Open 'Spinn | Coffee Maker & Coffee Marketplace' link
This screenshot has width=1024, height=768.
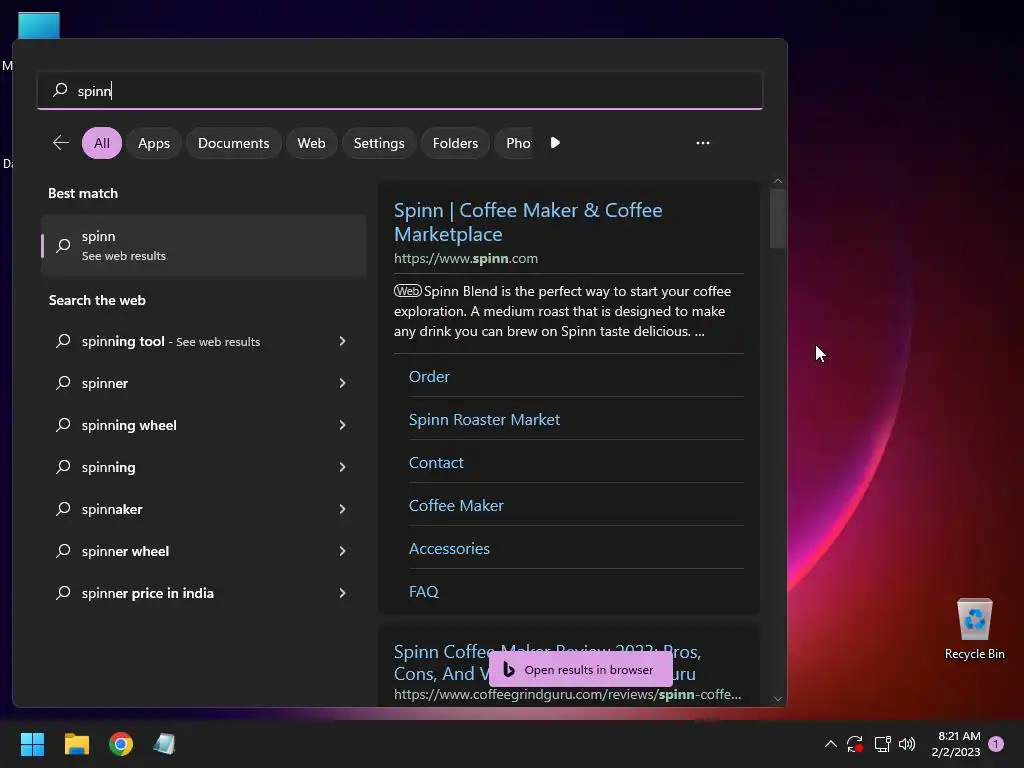(x=528, y=222)
